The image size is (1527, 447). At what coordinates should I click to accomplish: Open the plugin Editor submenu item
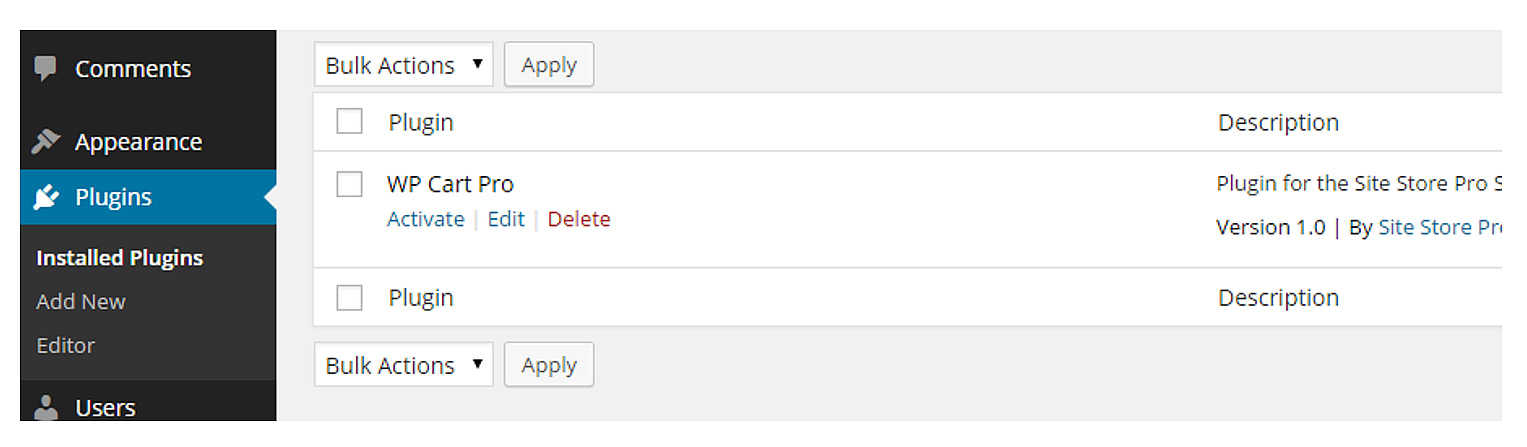click(x=66, y=345)
